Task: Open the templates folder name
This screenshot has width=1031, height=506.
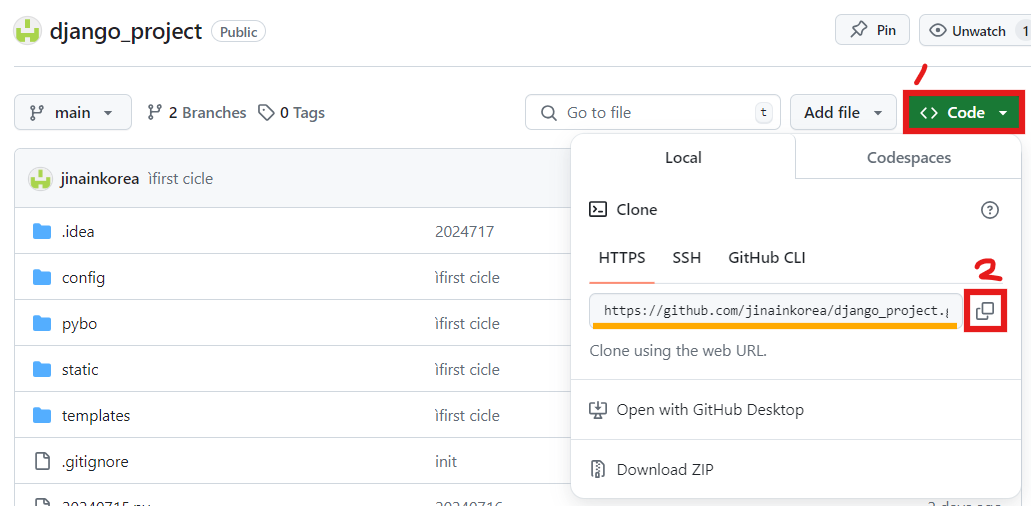Action: pos(96,415)
